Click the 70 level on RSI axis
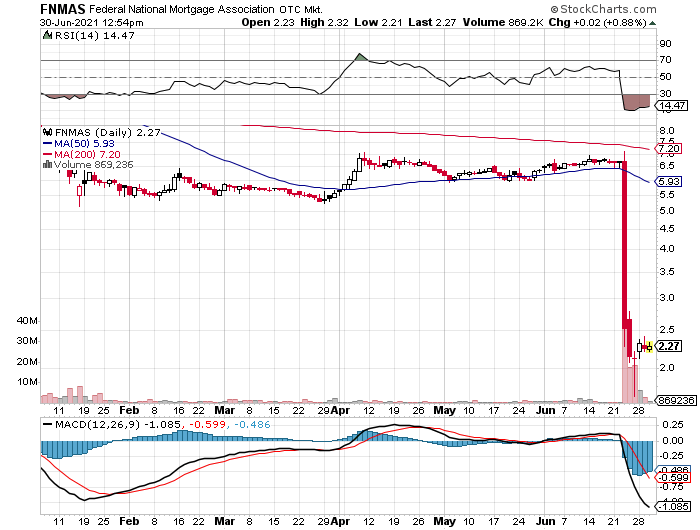Image resolution: width=700 pixels, height=530 pixels. [665, 60]
